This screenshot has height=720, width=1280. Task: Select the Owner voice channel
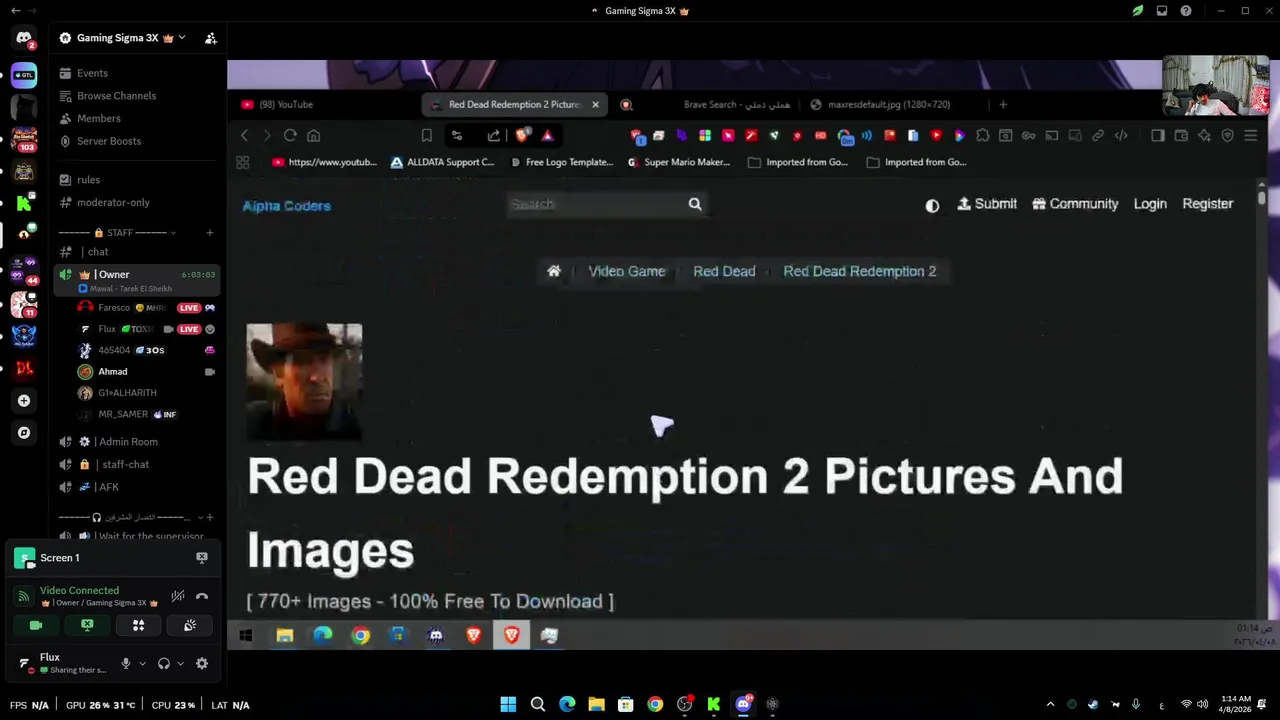coord(137,280)
